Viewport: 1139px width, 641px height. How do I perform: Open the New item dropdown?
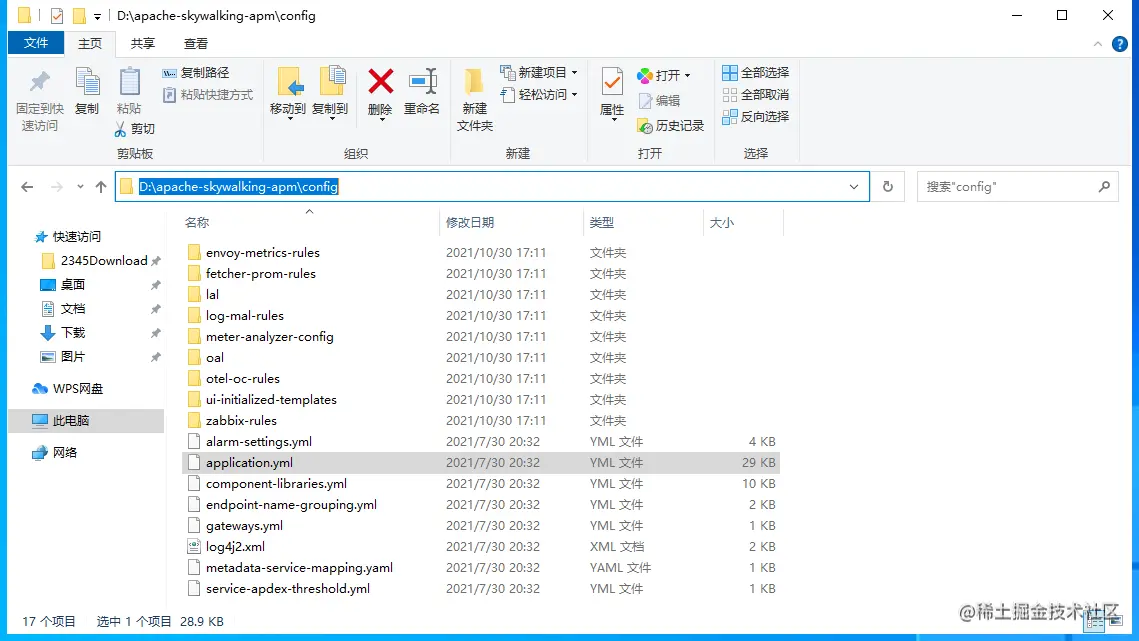point(539,73)
